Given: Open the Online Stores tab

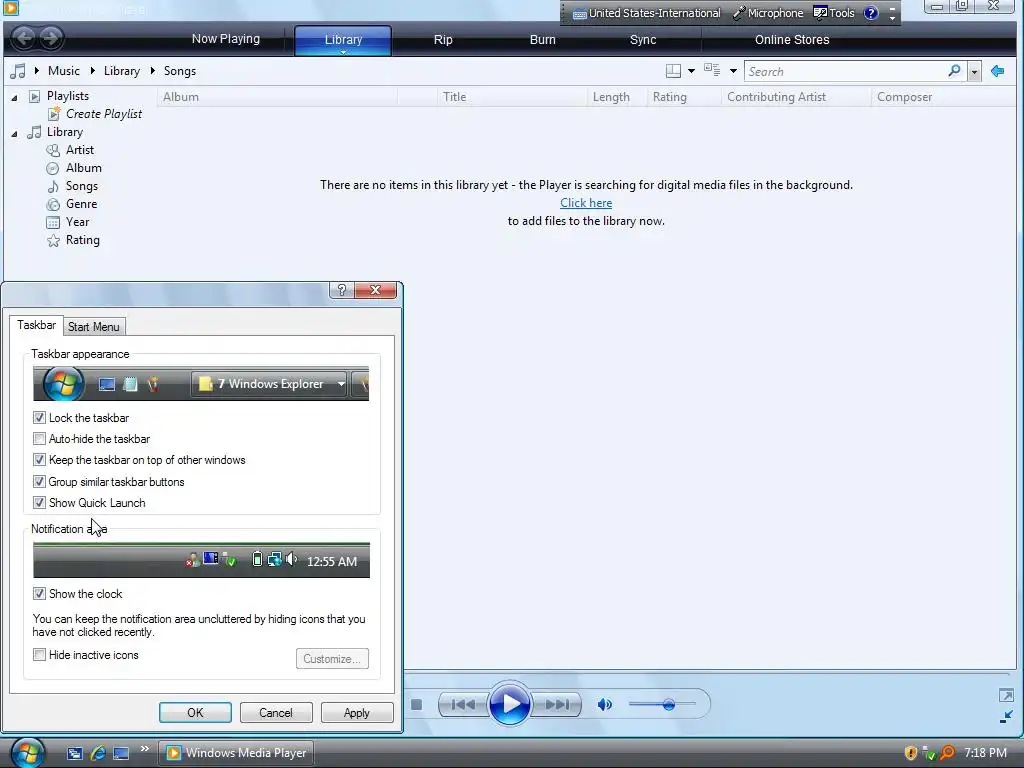Looking at the screenshot, I should [792, 40].
